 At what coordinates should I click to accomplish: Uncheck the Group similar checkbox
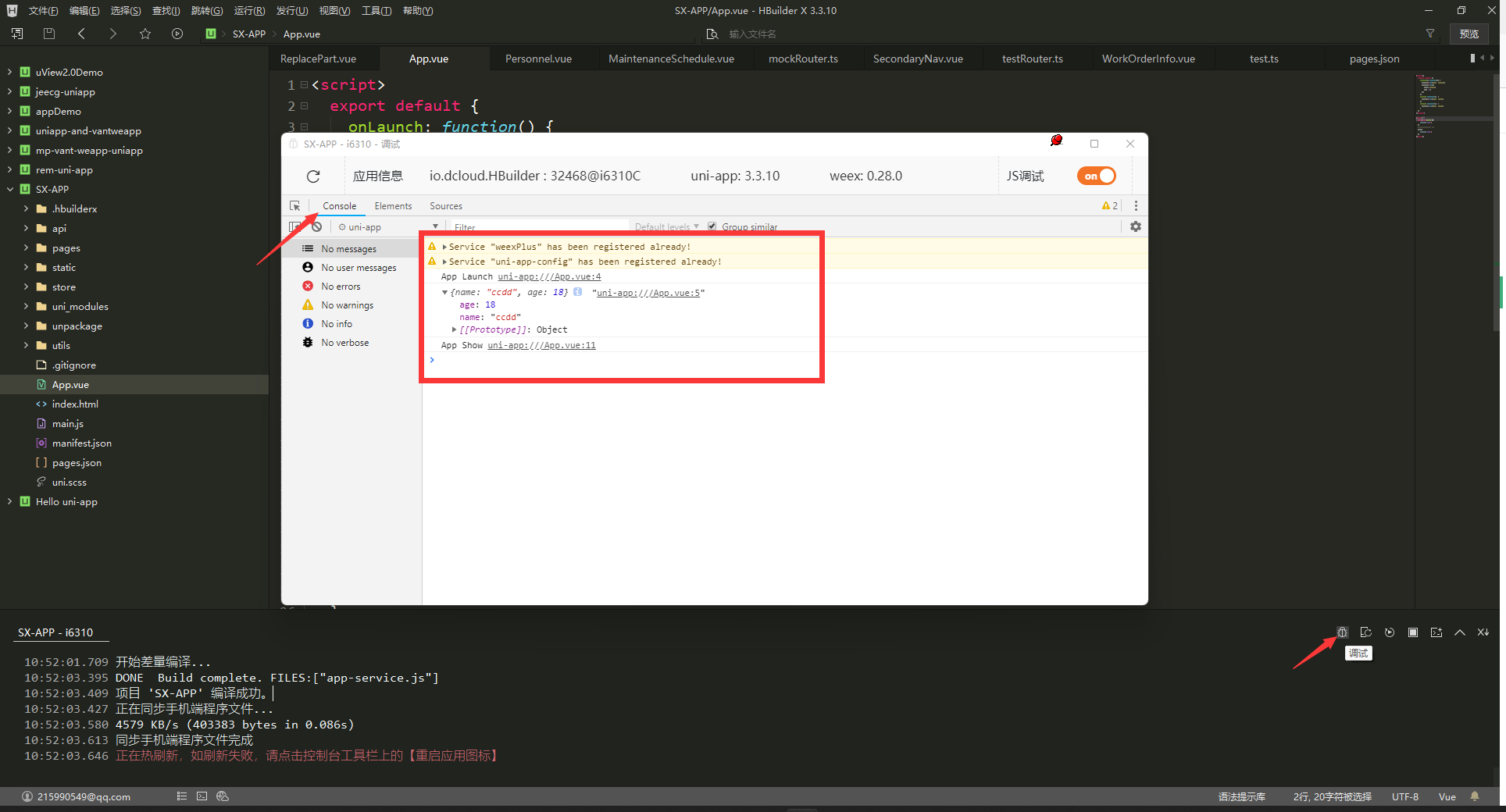tap(712, 226)
